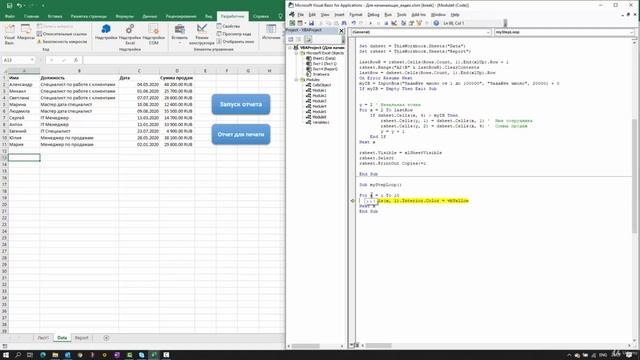Open the File menu in VBA editor
The image size is (640, 360).
tap(300, 15)
